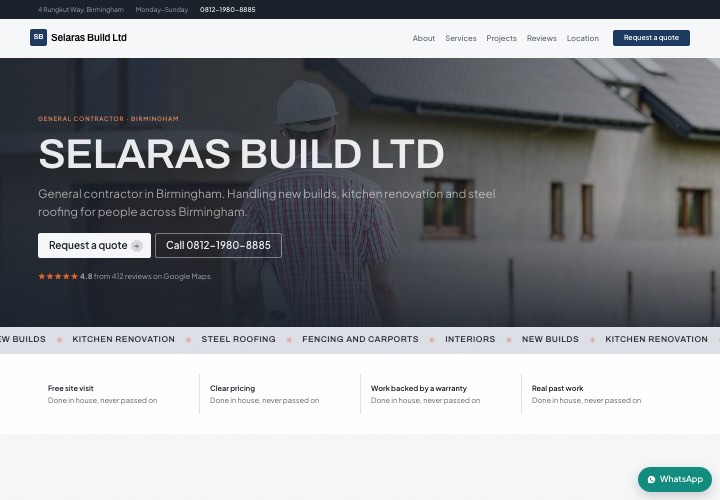Image resolution: width=720 pixels, height=500 pixels.
Task: Click the WhatsApp logo icon
Action: pos(651,479)
